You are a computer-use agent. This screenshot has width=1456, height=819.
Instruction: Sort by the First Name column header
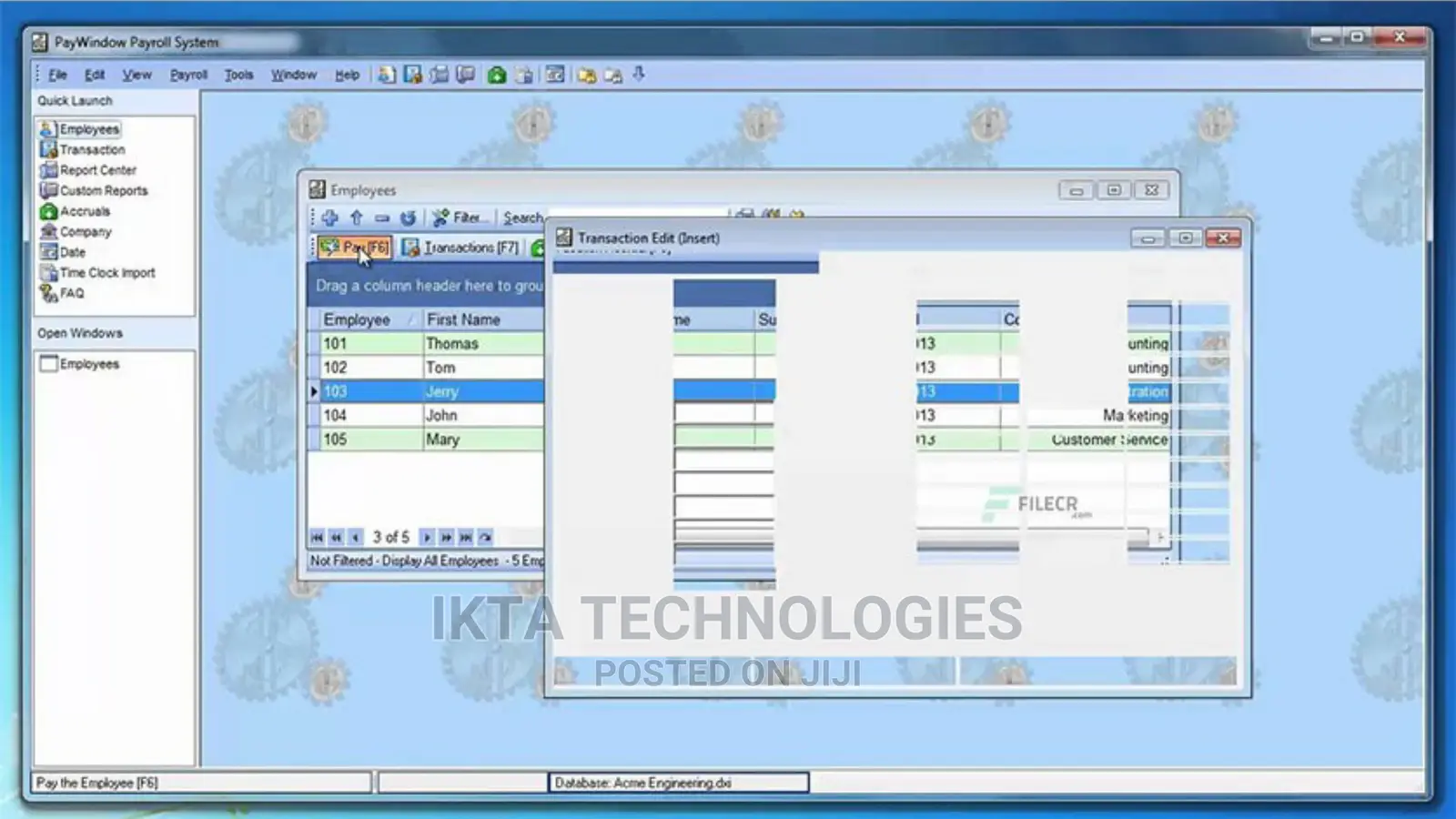(484, 319)
